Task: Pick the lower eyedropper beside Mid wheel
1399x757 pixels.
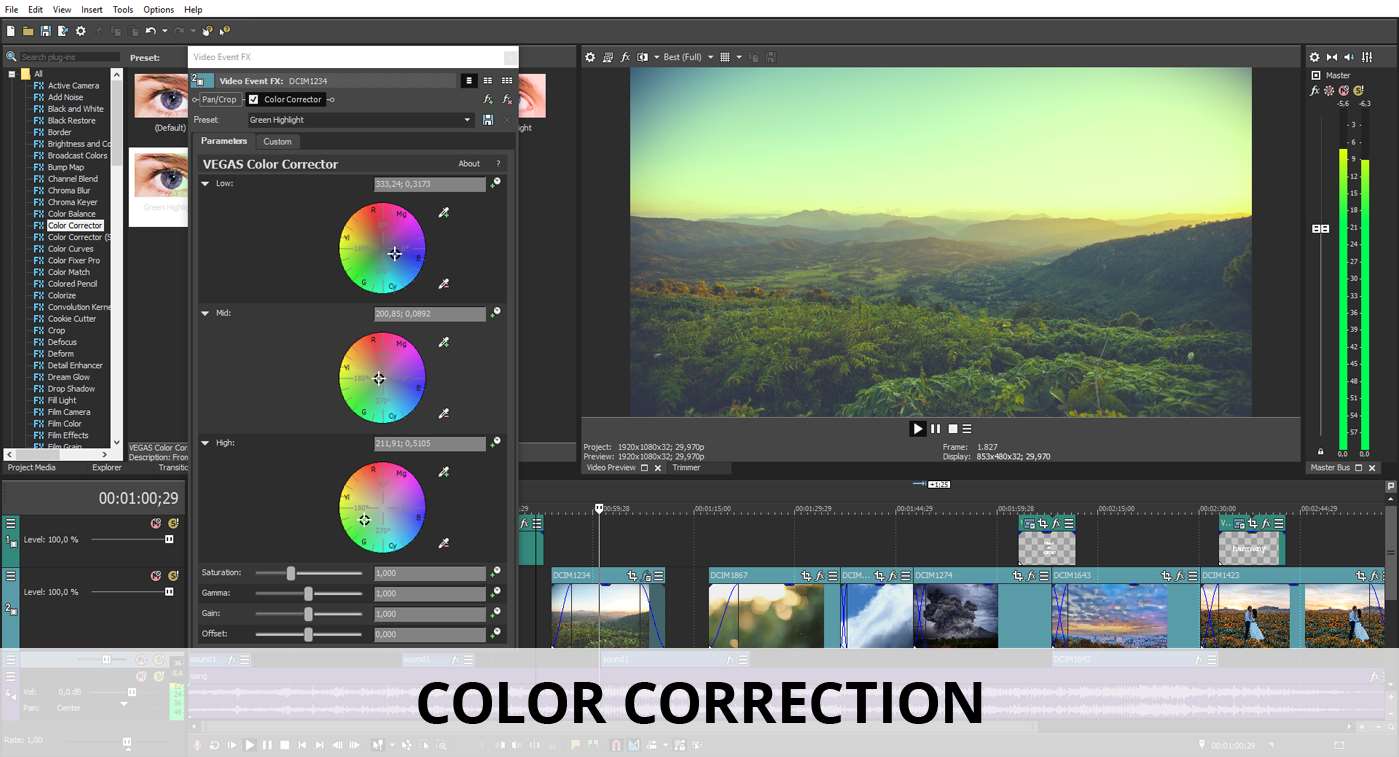Action: click(x=444, y=413)
